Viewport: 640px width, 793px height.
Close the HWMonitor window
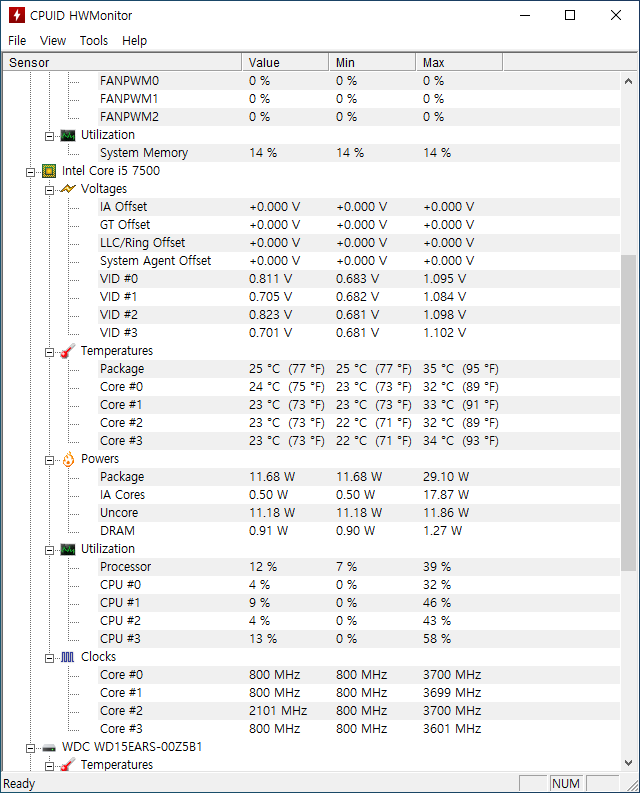[616, 15]
